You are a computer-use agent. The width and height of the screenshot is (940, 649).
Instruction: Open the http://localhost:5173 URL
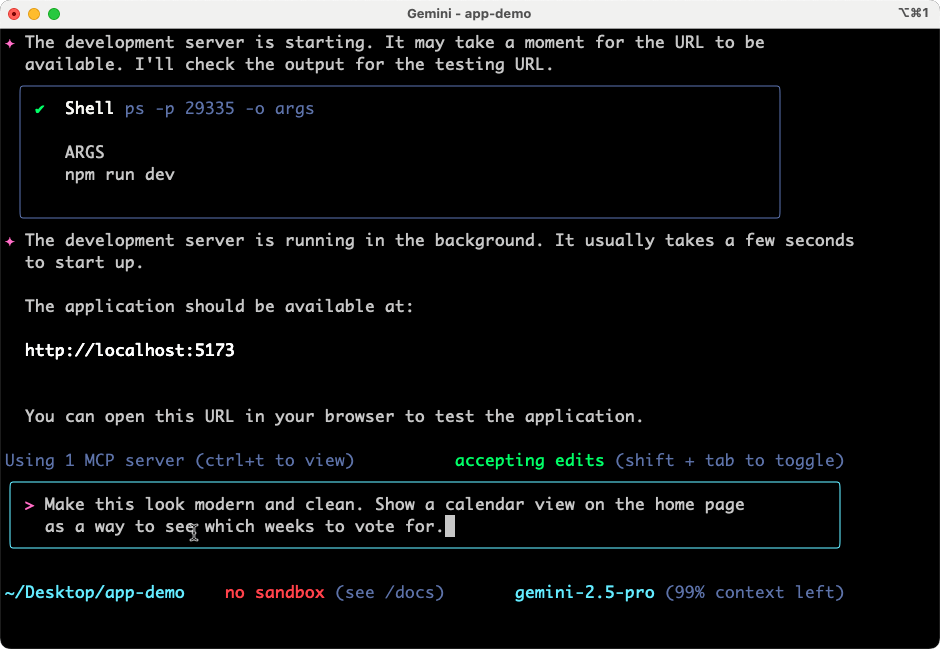129,350
